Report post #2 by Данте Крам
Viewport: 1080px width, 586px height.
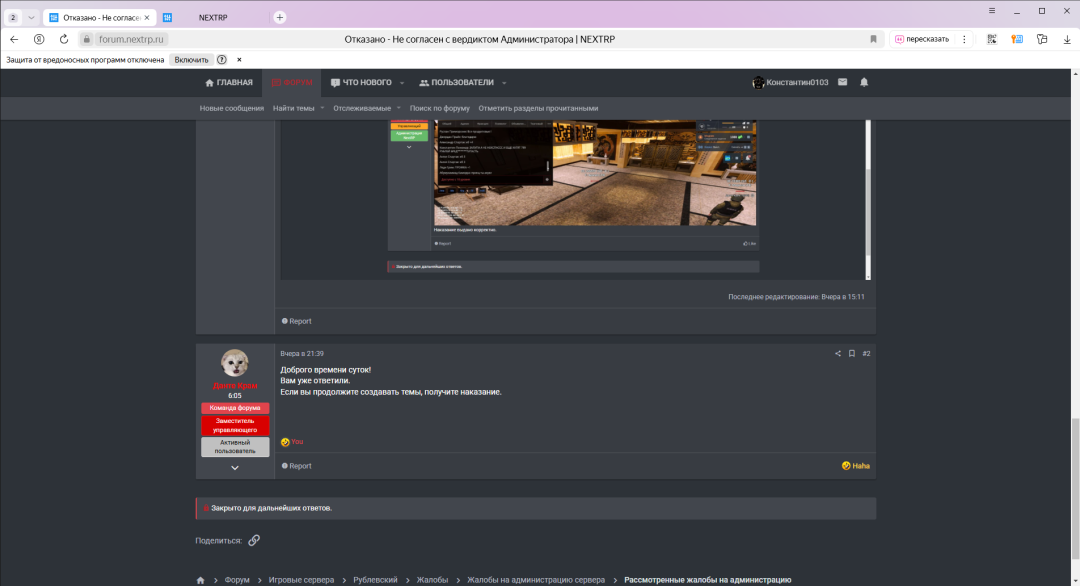pyautogui.click(x=297, y=466)
